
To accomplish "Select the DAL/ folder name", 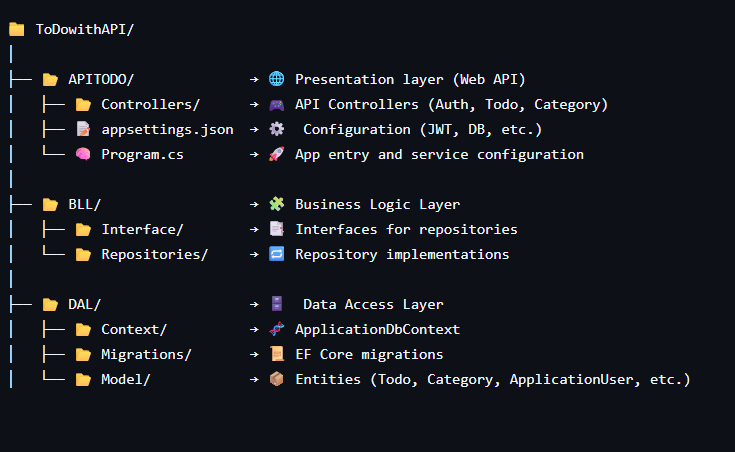I will click(x=85, y=304).
